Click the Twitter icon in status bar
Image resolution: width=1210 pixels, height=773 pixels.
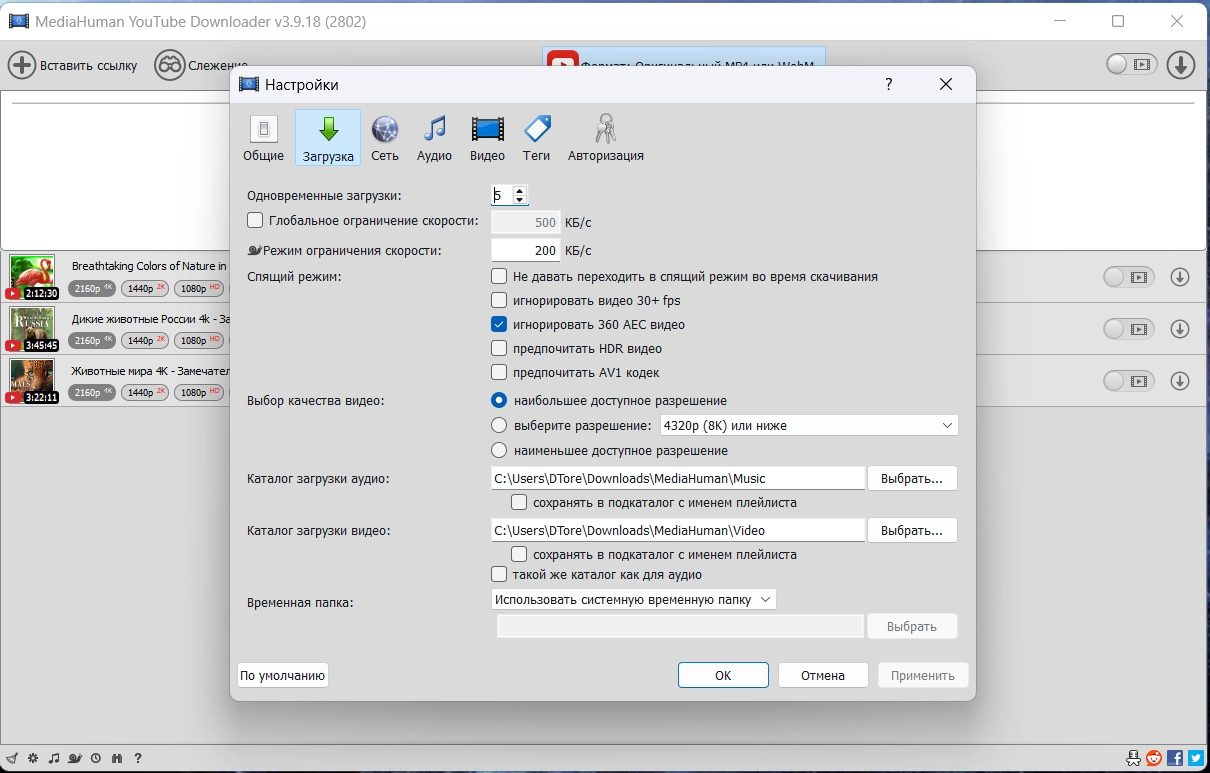[x=1195, y=758]
